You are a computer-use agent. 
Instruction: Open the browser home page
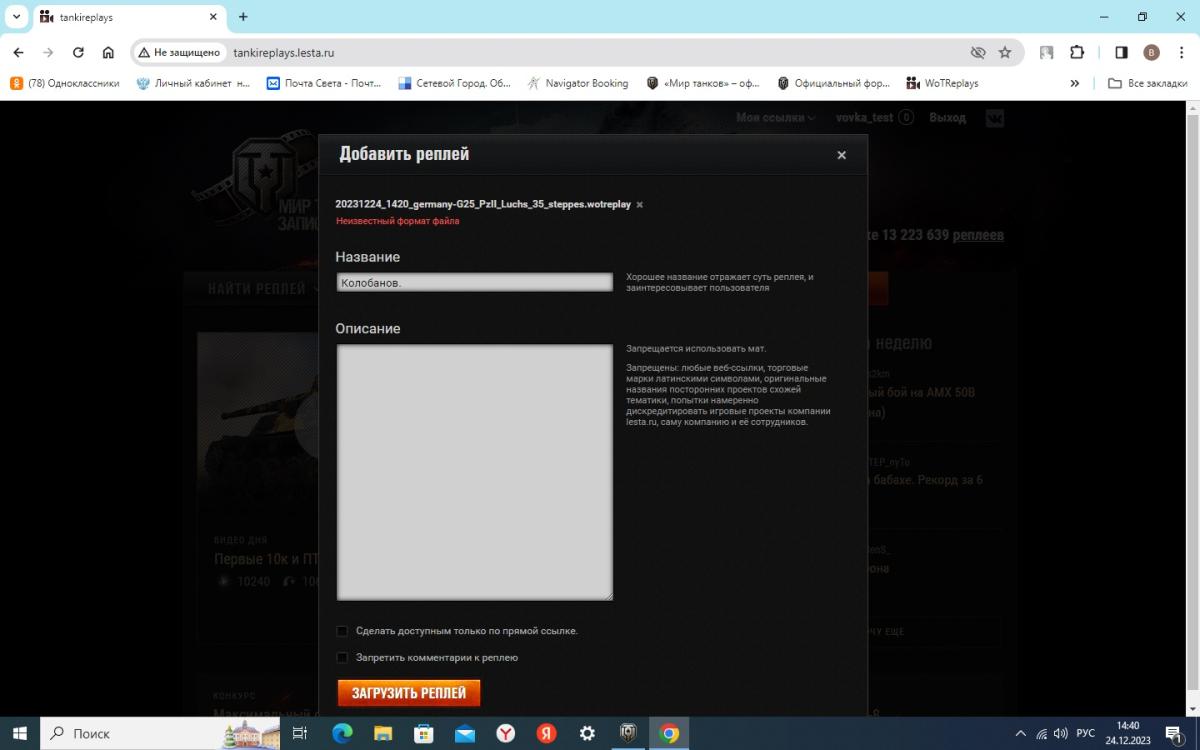[108, 52]
